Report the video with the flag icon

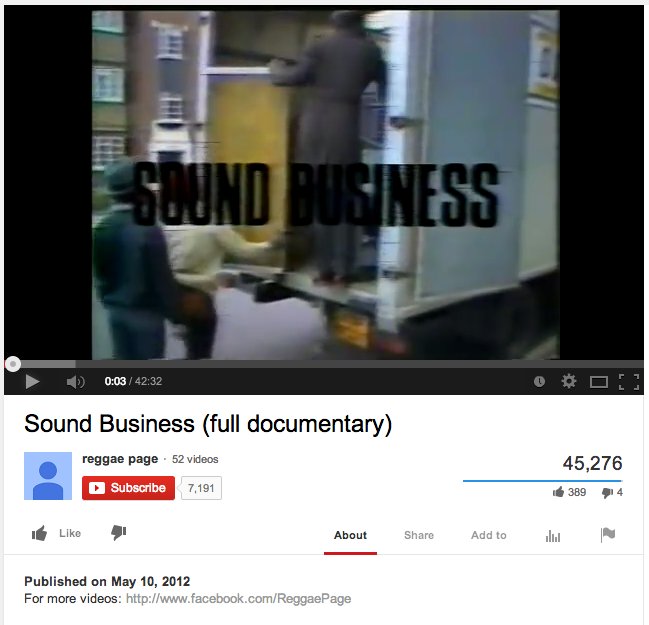coord(608,534)
